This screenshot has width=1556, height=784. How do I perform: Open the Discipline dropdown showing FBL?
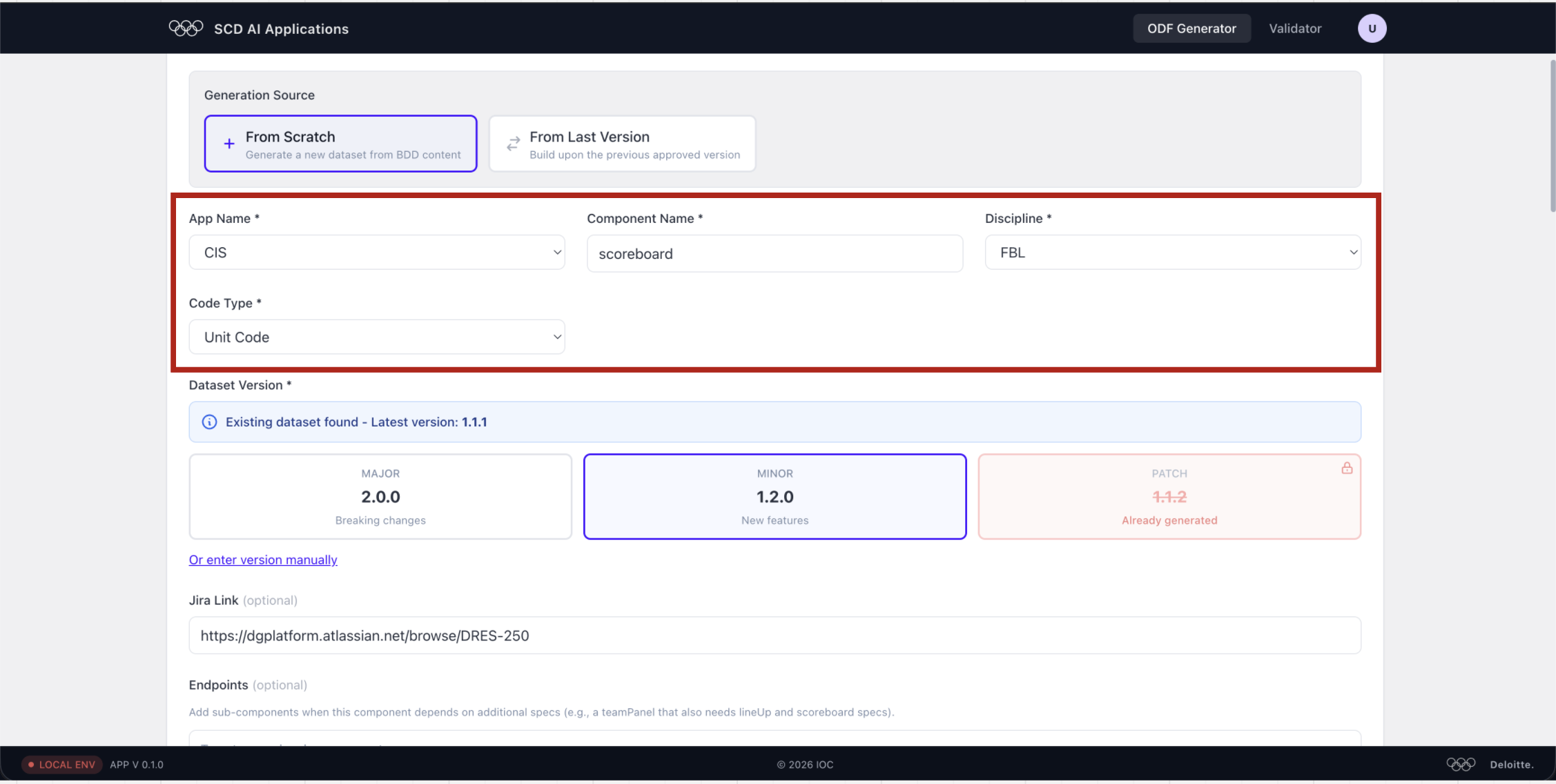[x=1173, y=253]
